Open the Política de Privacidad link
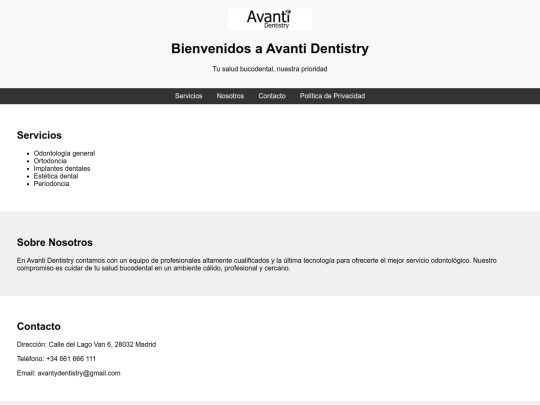The height and width of the screenshot is (405, 540). coord(332,96)
